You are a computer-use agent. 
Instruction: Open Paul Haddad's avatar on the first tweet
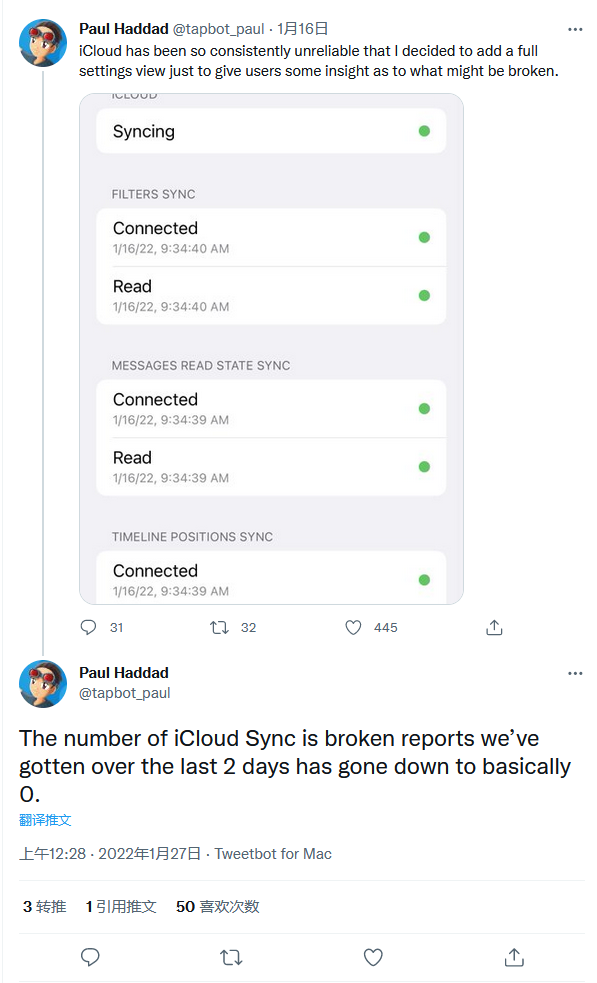(43, 43)
